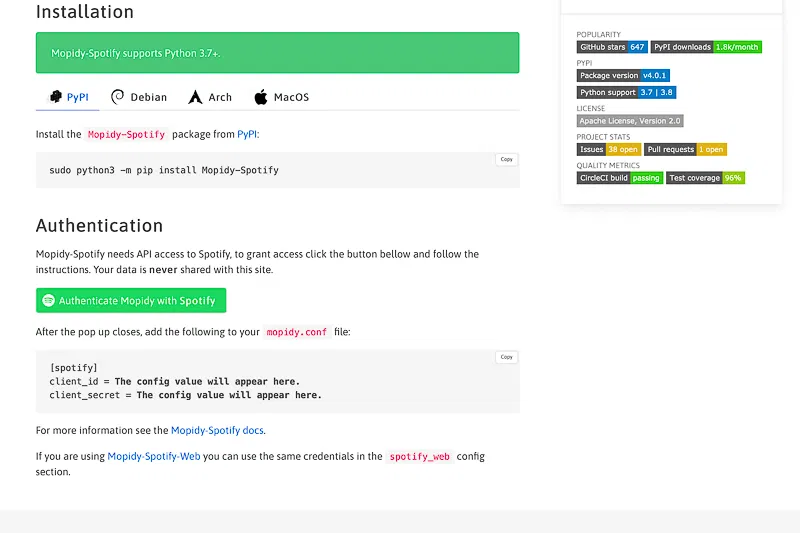The image size is (800, 533).
Task: Click the CircleCI build passing badge
Action: point(620,178)
